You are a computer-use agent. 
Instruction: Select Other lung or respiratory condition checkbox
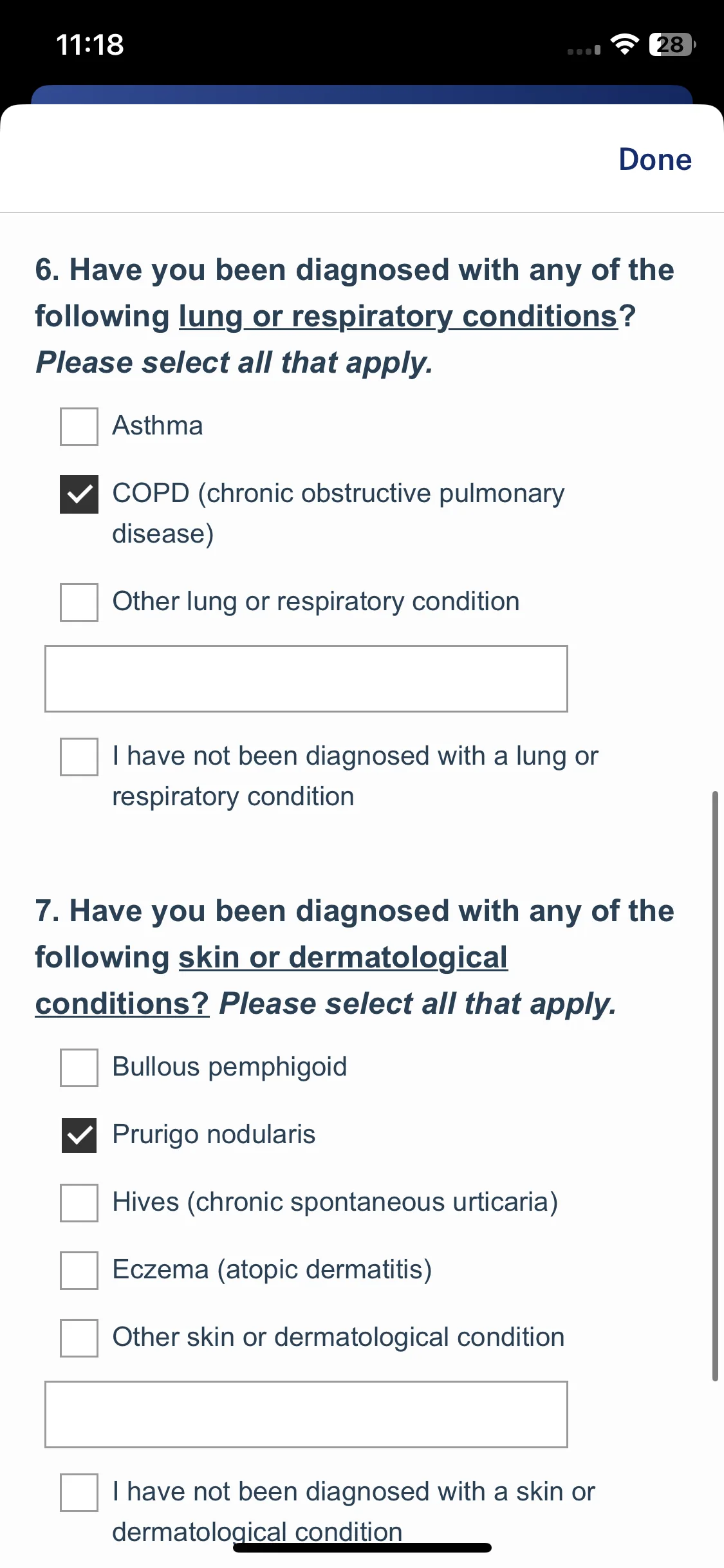79,602
